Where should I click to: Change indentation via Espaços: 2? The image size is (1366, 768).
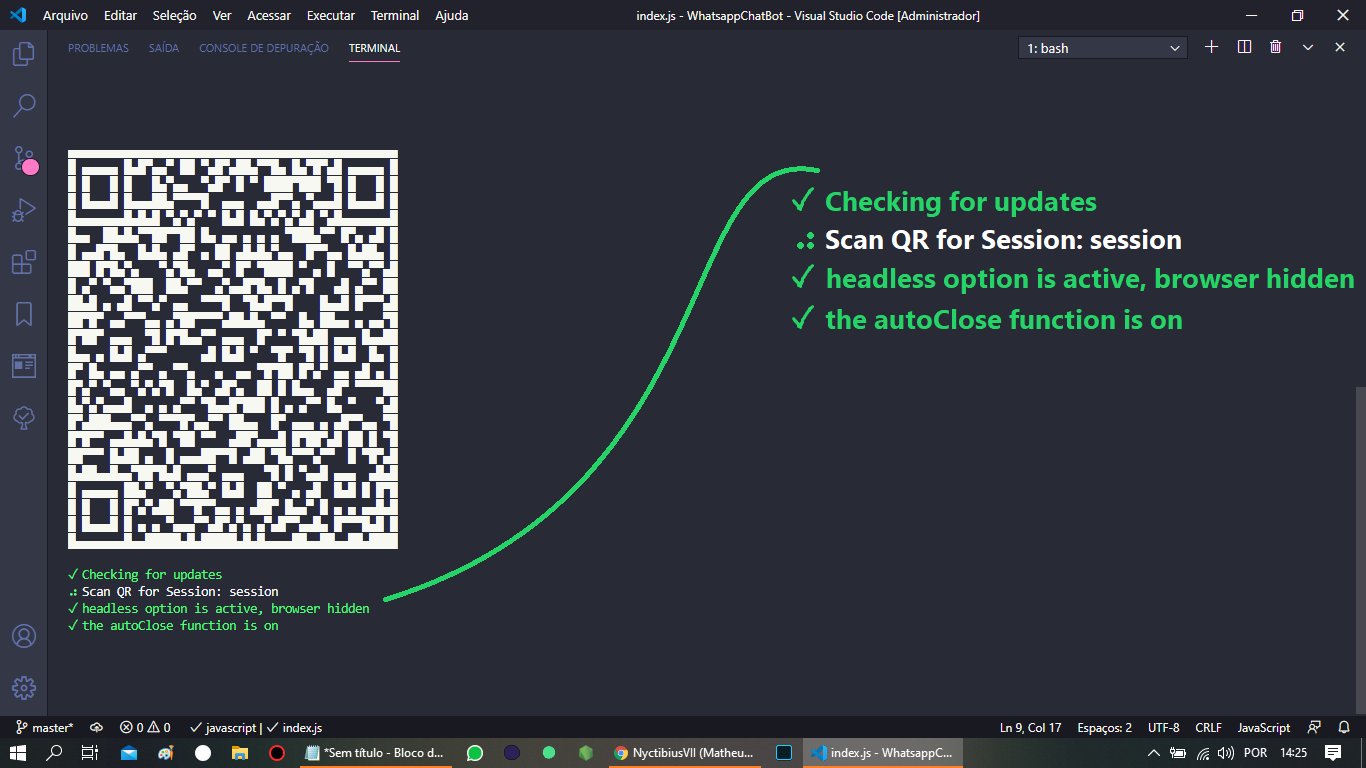[1104, 728]
